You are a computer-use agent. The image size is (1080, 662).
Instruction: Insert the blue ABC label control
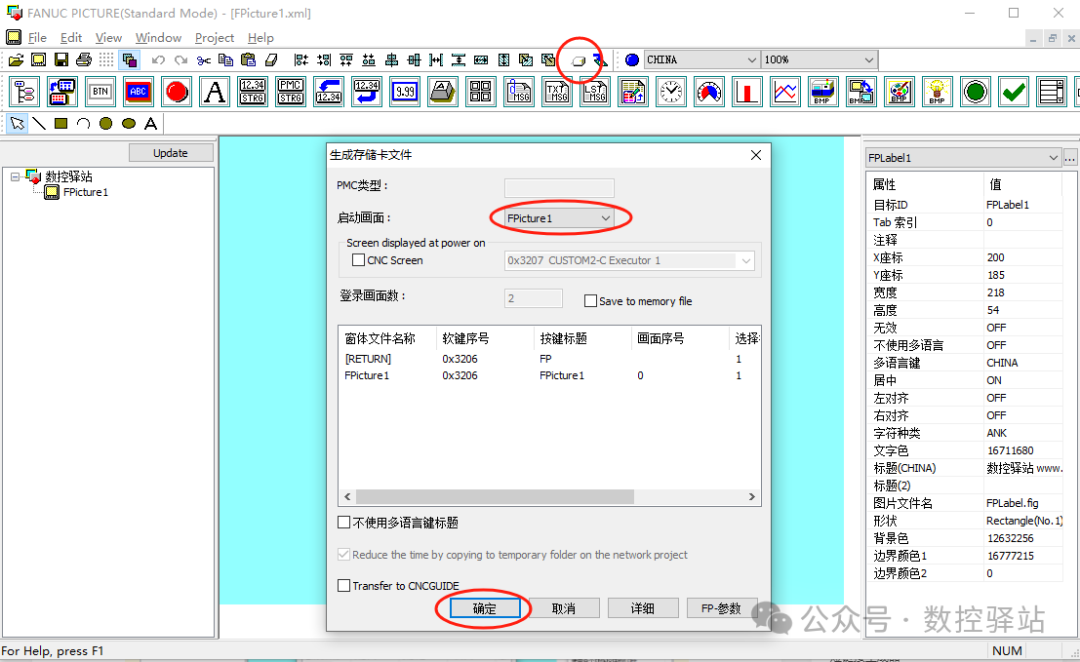(x=138, y=92)
